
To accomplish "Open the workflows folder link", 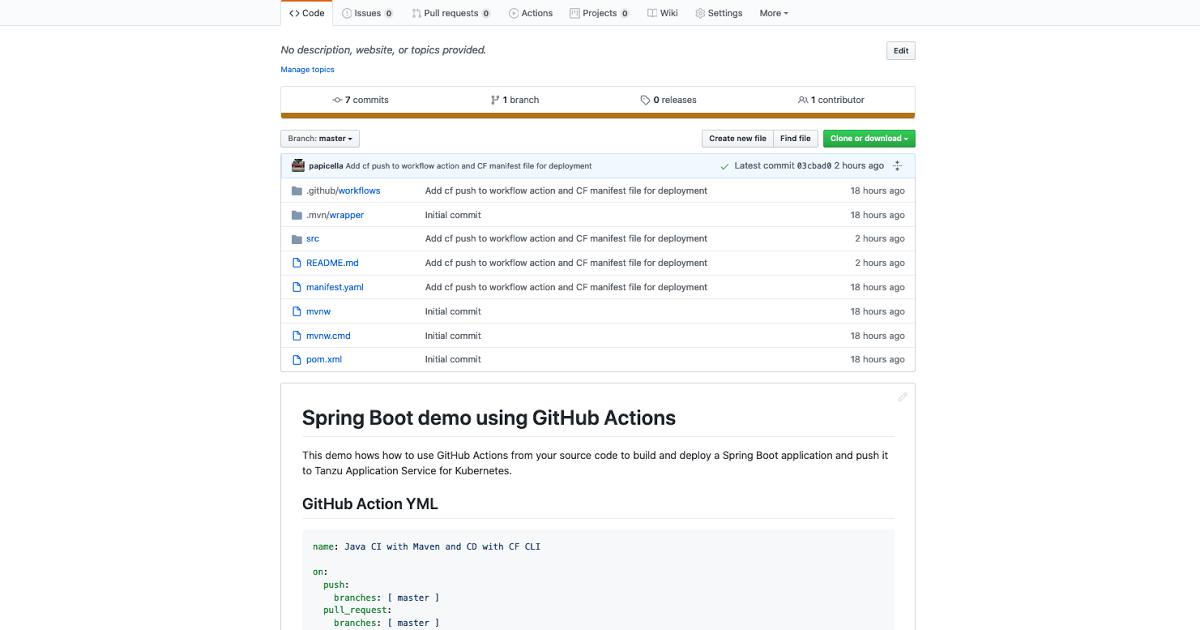I will [x=359, y=191].
